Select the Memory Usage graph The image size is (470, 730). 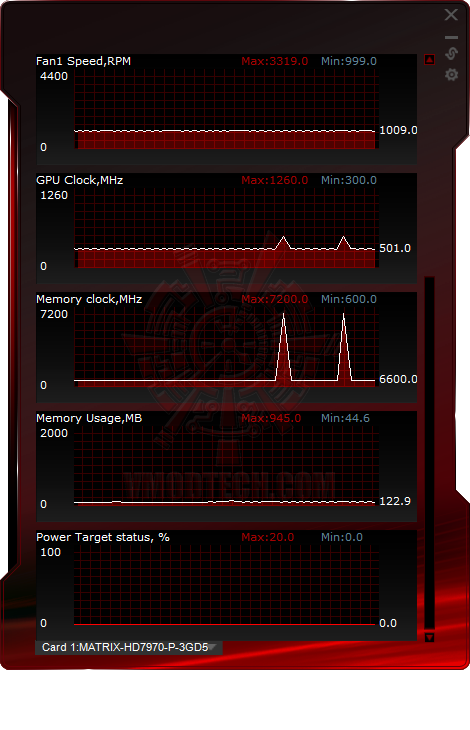click(225, 466)
